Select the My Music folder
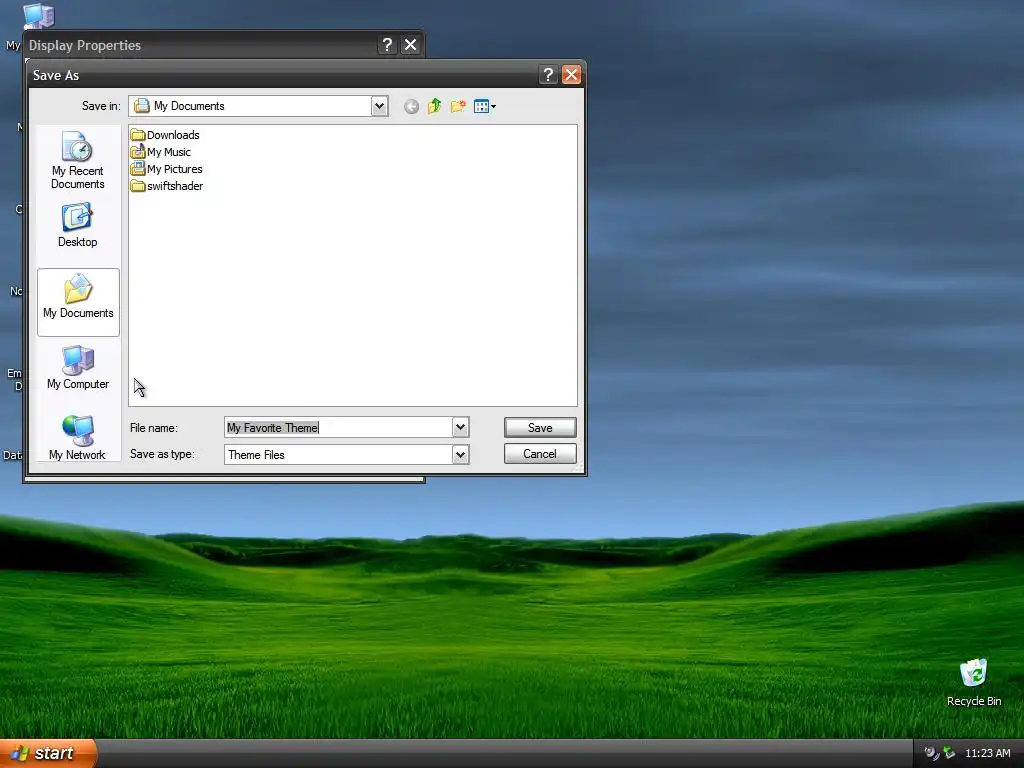The width and height of the screenshot is (1024, 768). coord(161,152)
